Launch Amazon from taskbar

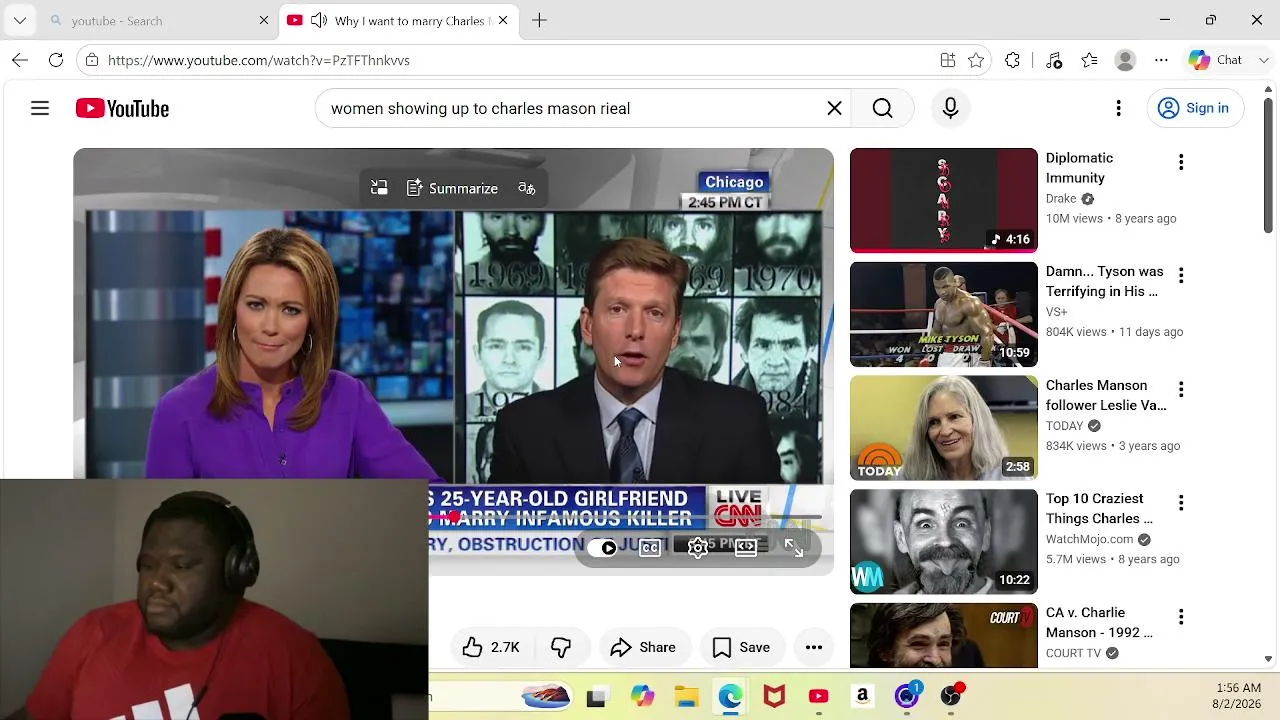click(x=862, y=696)
